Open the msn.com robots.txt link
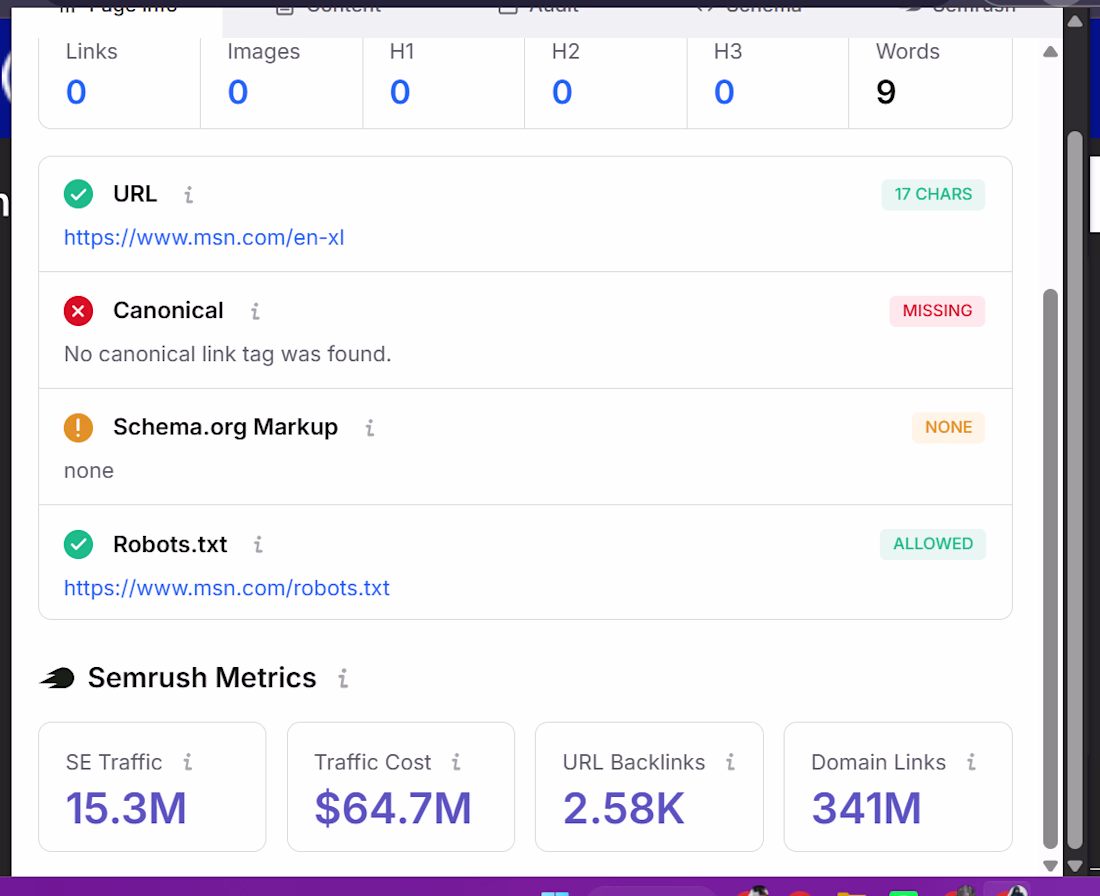 (227, 588)
